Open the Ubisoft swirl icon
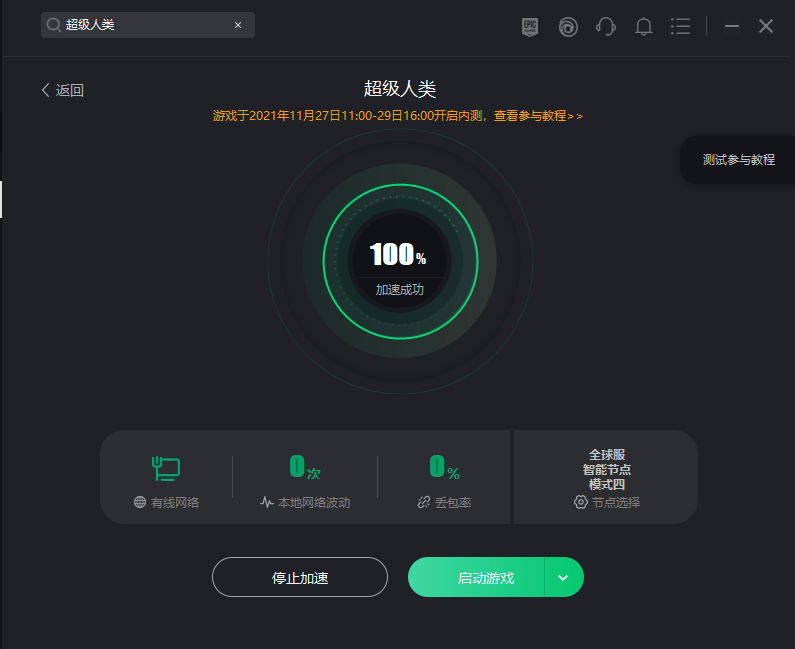The image size is (795, 649). 568,26
